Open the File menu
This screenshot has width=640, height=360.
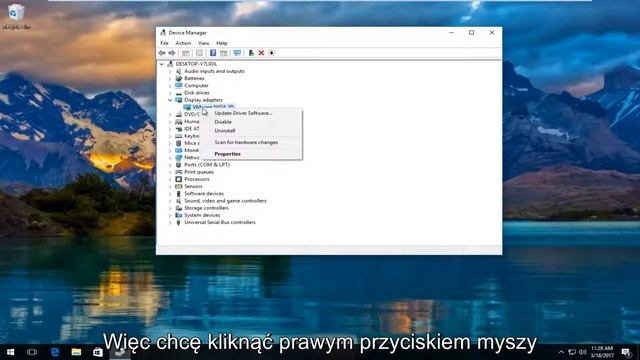coord(164,43)
